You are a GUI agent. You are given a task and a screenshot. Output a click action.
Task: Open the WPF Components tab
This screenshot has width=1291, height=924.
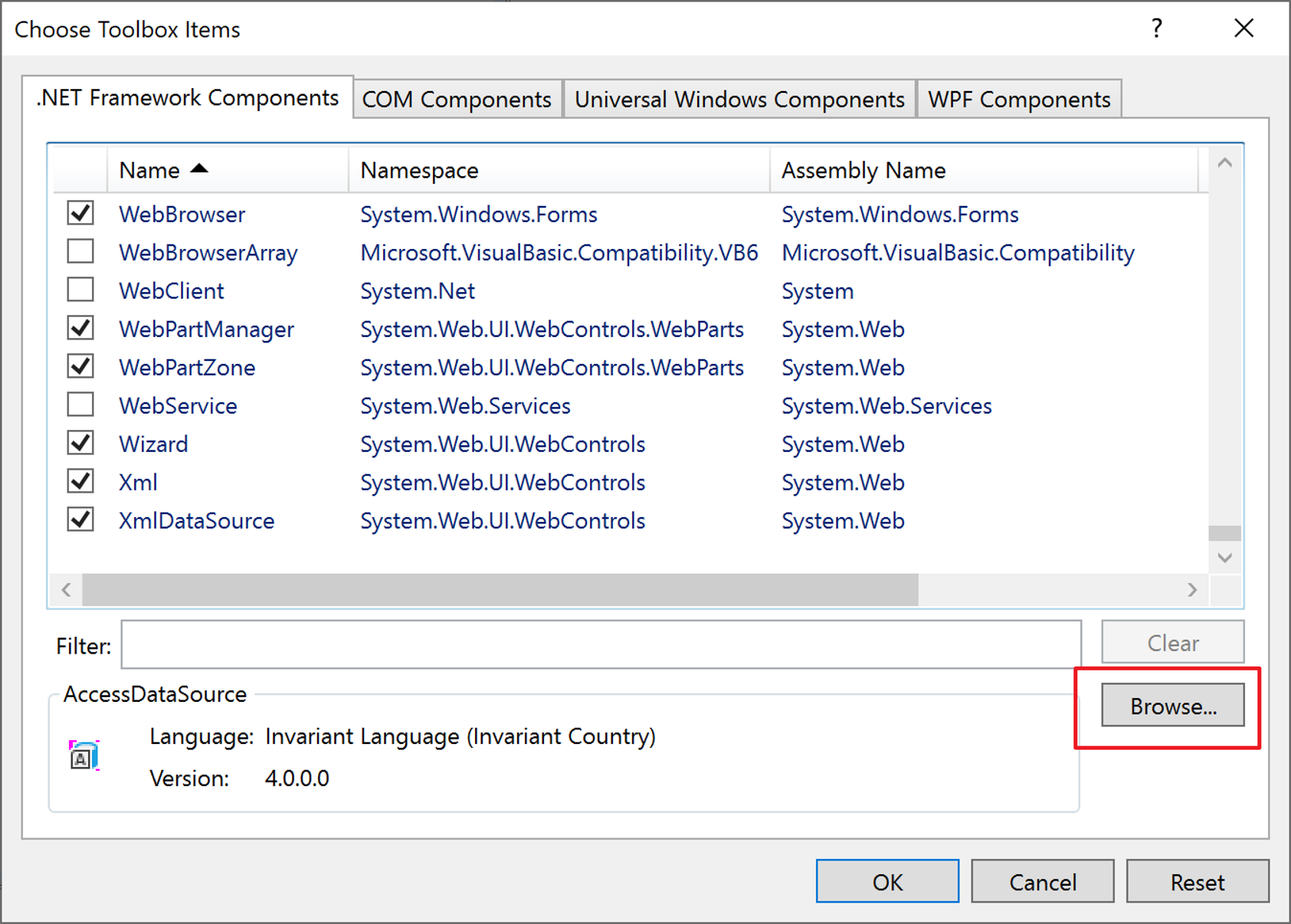click(x=1018, y=98)
